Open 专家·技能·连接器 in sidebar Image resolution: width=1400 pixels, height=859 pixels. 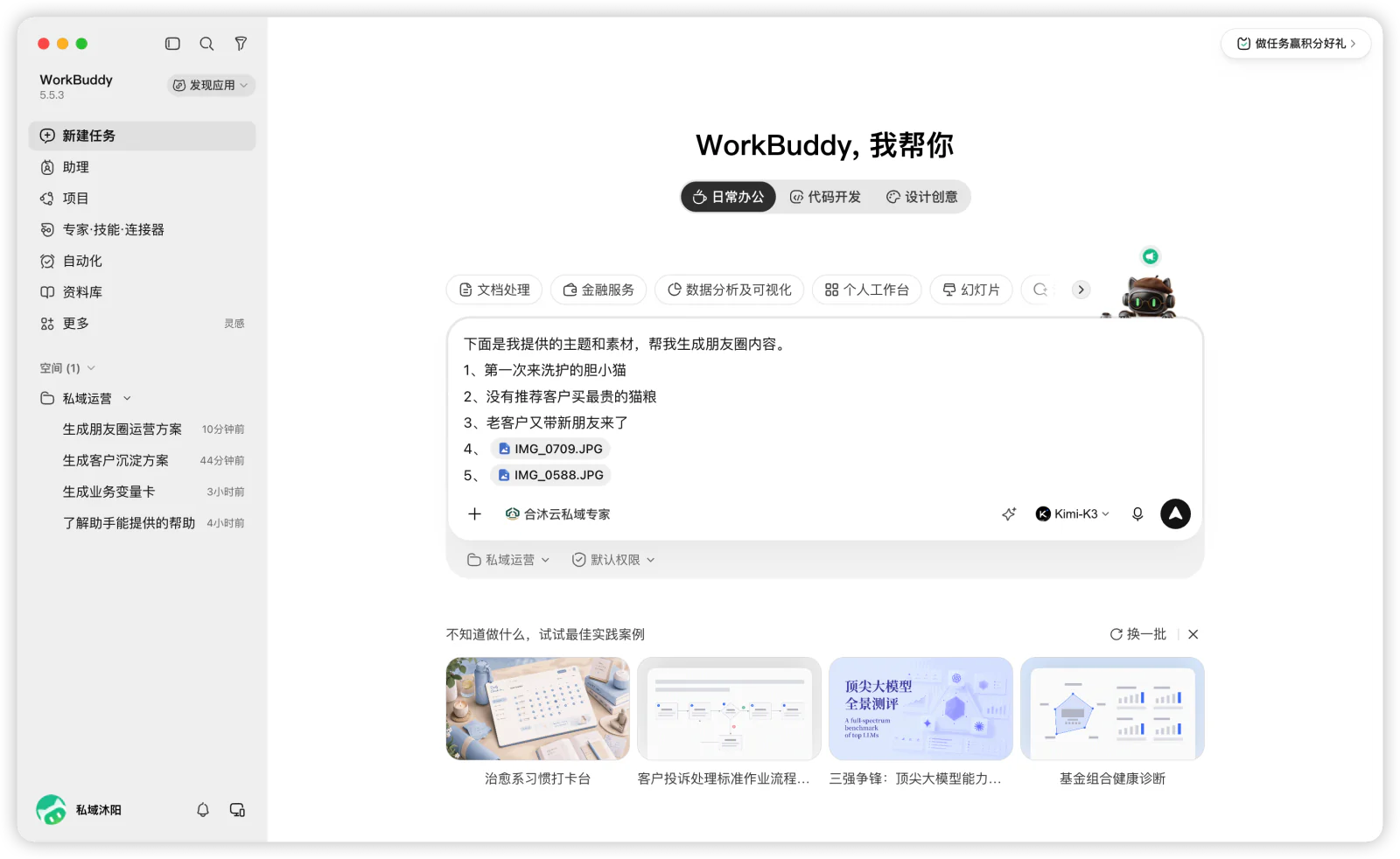143,229
